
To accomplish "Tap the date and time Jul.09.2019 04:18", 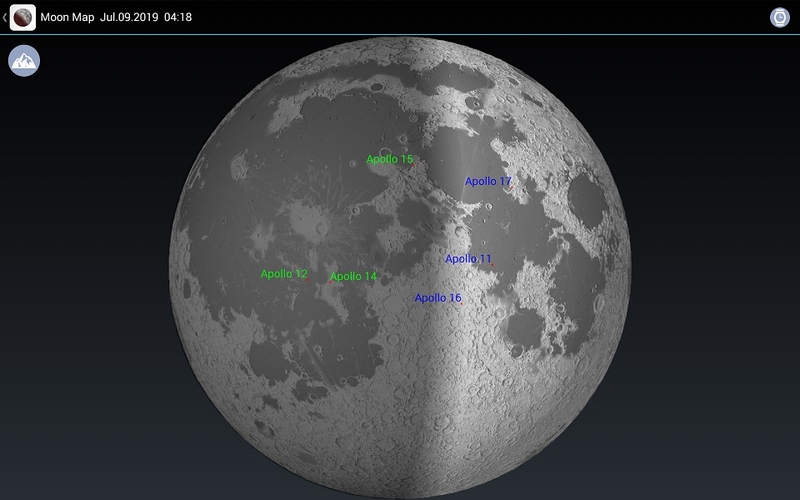I will tap(146, 17).
